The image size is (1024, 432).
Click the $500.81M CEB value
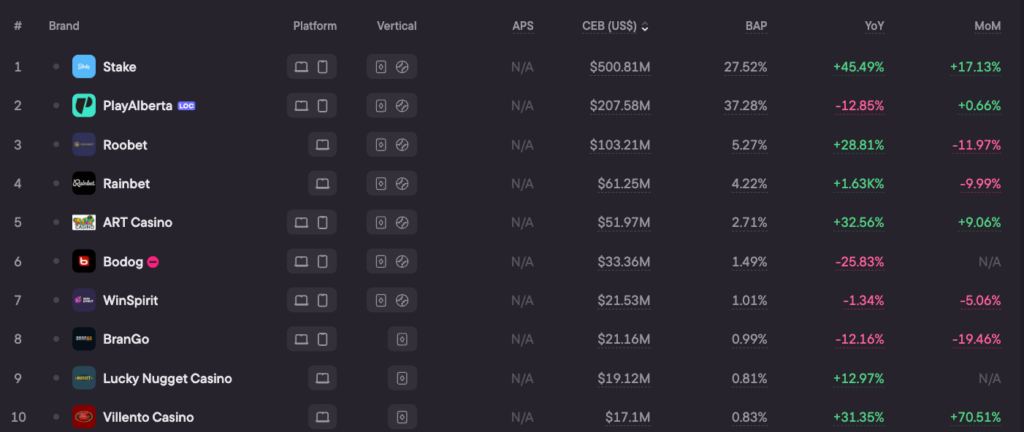pyautogui.click(x=620, y=67)
